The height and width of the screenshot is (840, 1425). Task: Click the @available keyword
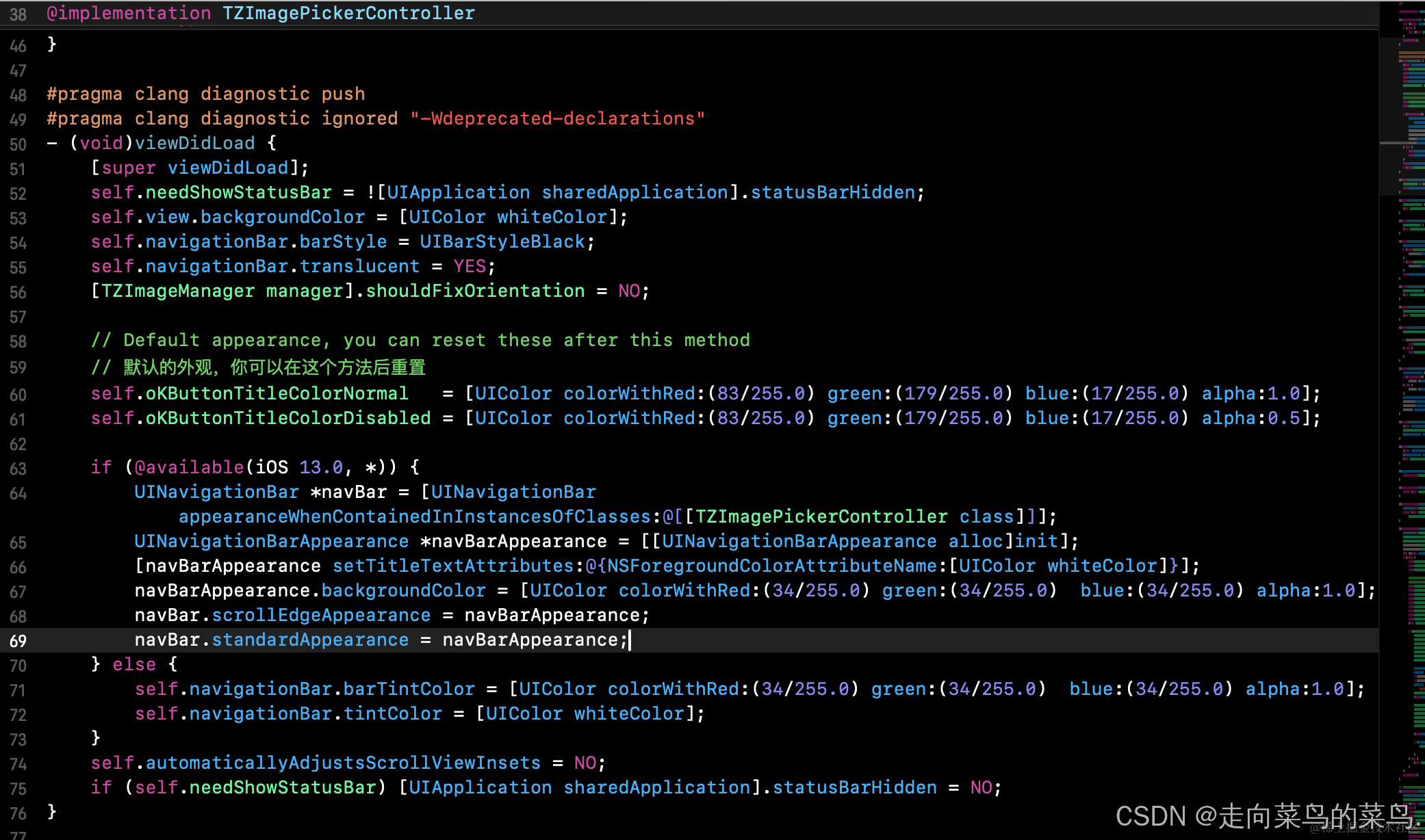coord(189,467)
